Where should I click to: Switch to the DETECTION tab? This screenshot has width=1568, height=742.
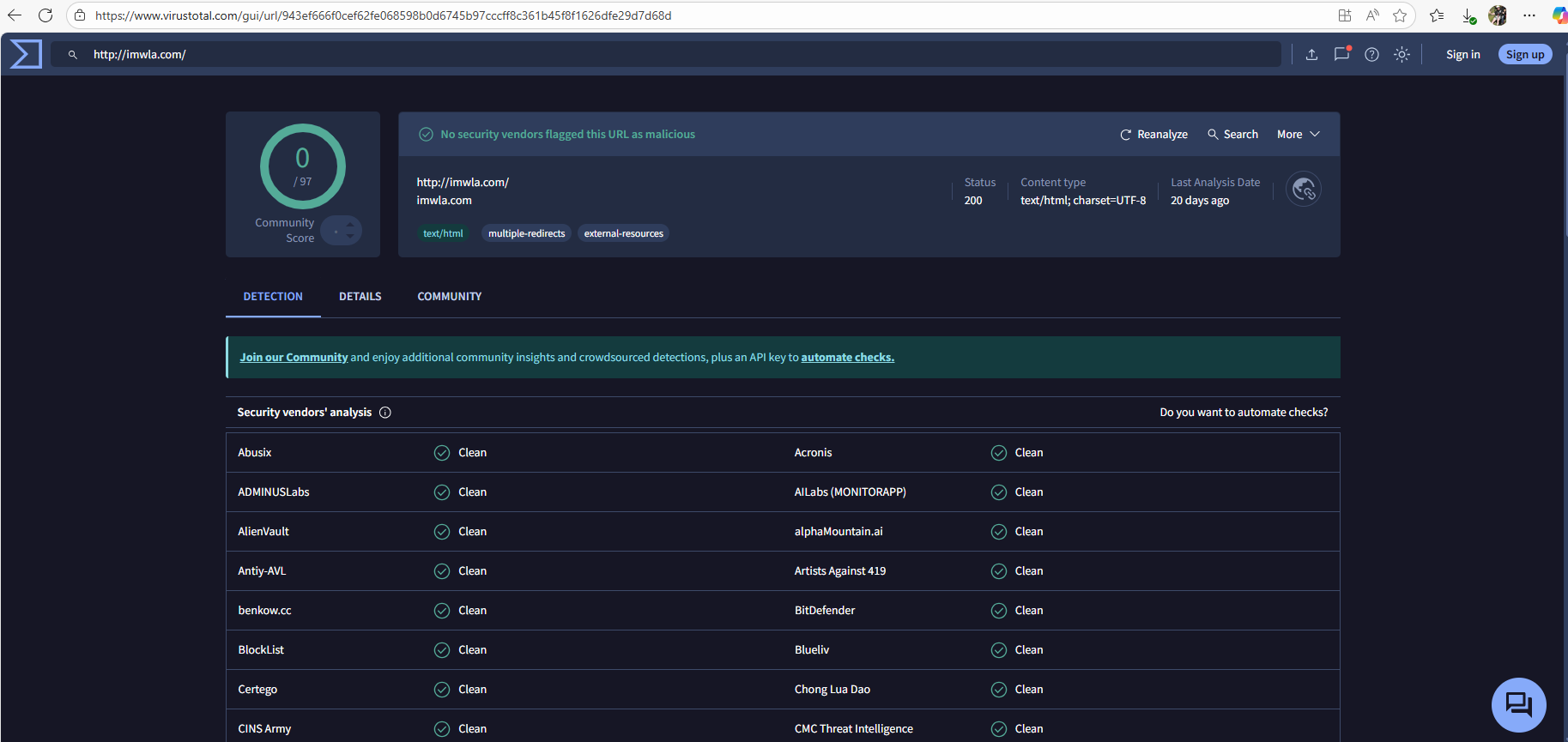click(273, 297)
